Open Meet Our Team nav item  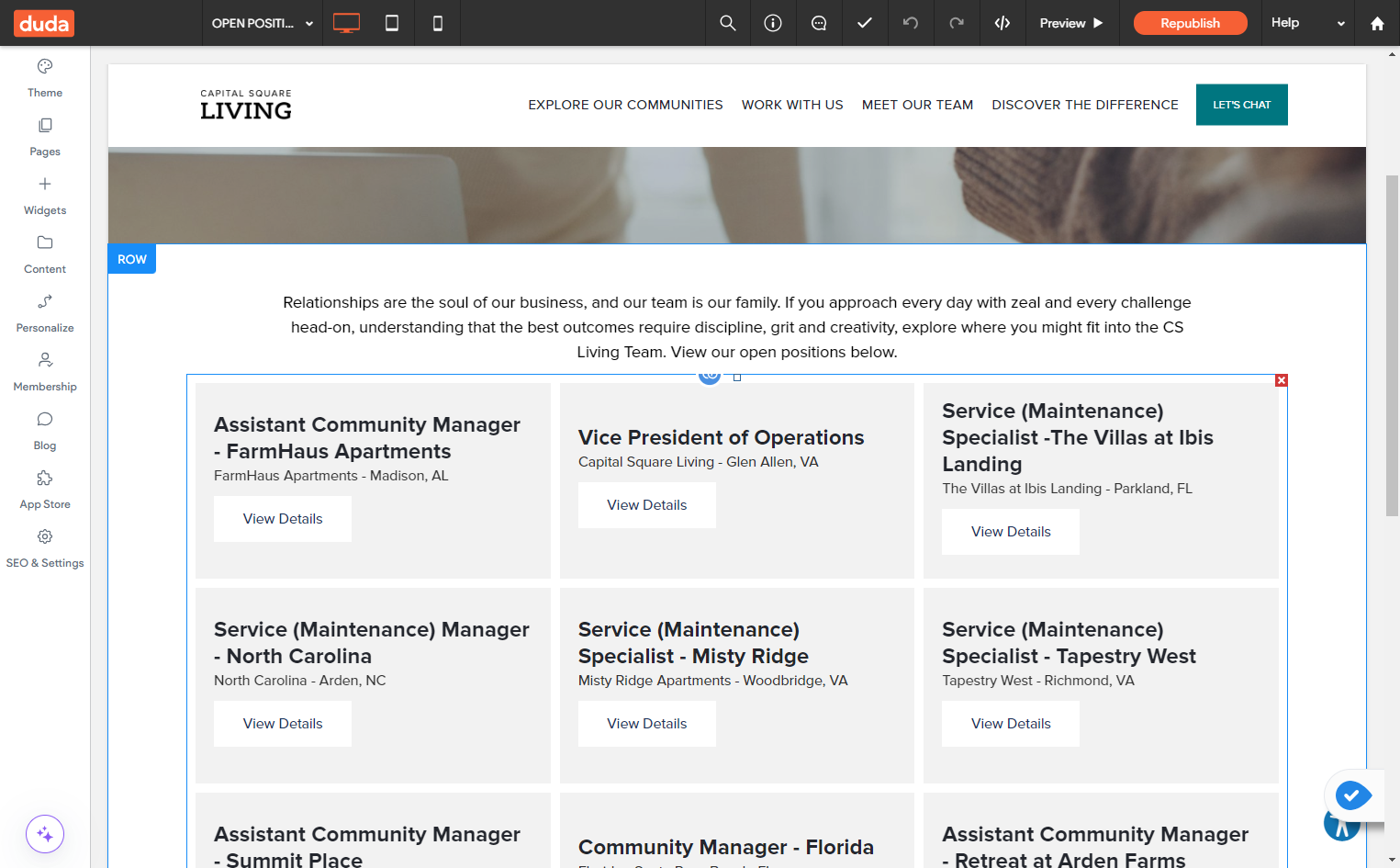pyautogui.click(x=917, y=105)
